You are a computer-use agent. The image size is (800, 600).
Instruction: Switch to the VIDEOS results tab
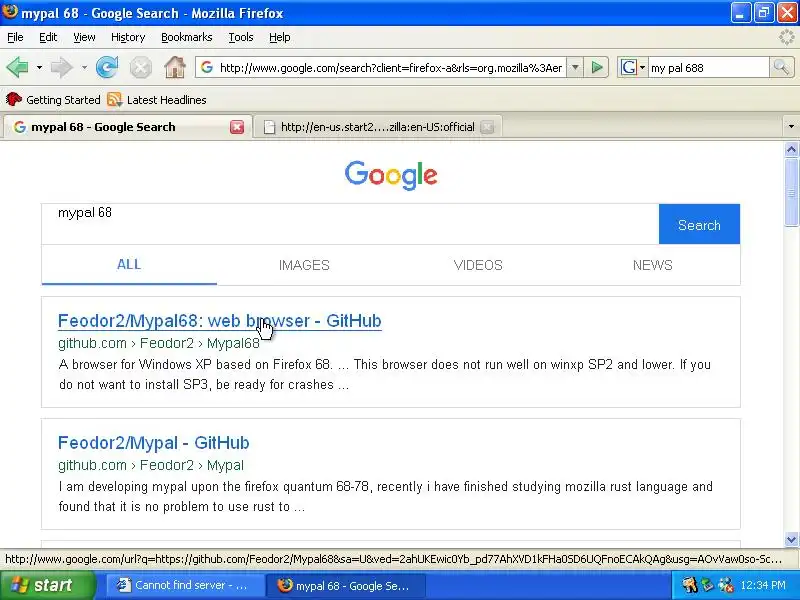click(478, 265)
